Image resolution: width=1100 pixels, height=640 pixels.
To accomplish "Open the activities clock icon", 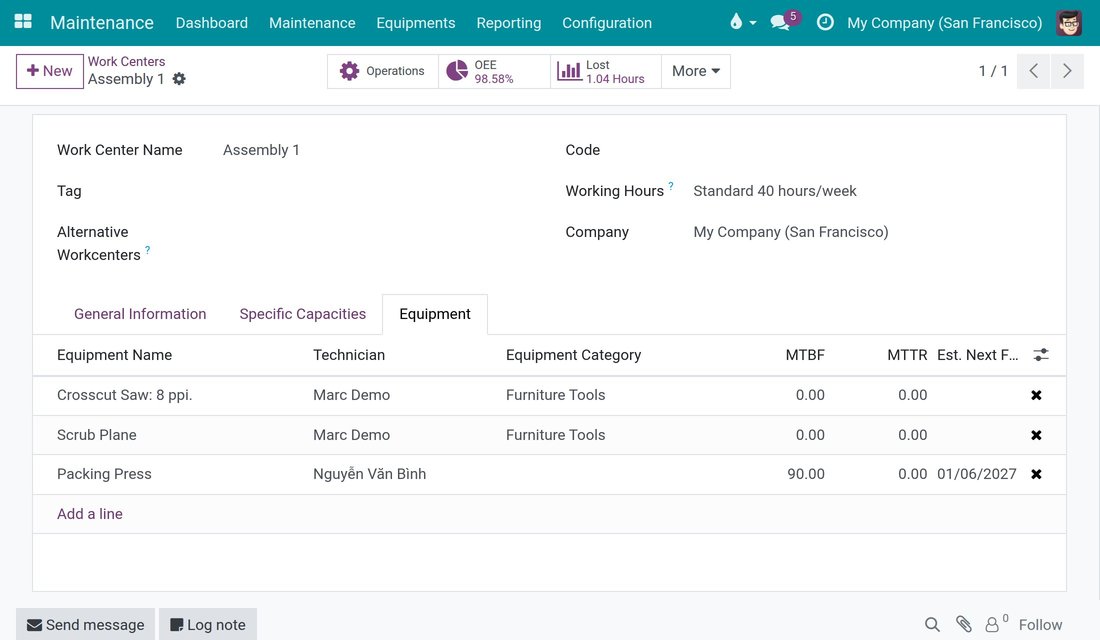I will coord(825,22).
